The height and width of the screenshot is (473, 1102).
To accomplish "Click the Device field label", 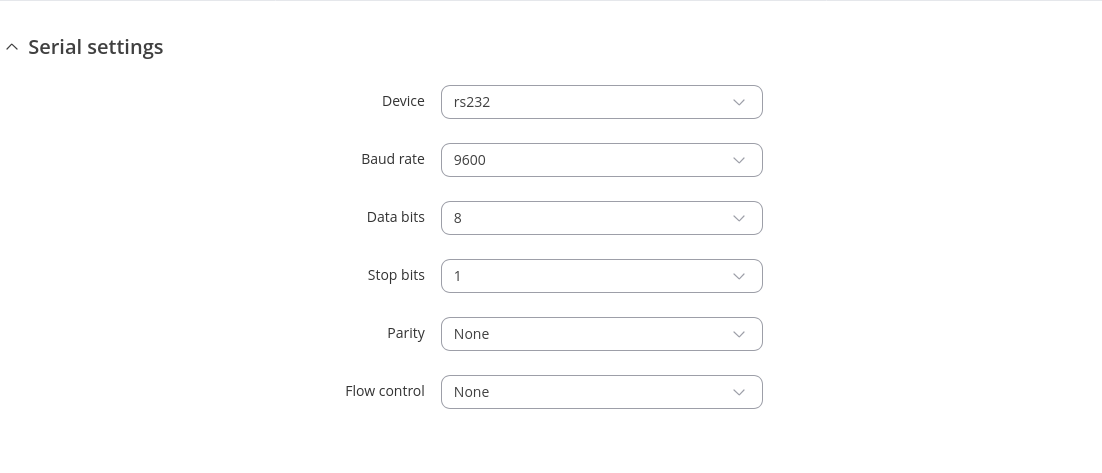I will (403, 101).
